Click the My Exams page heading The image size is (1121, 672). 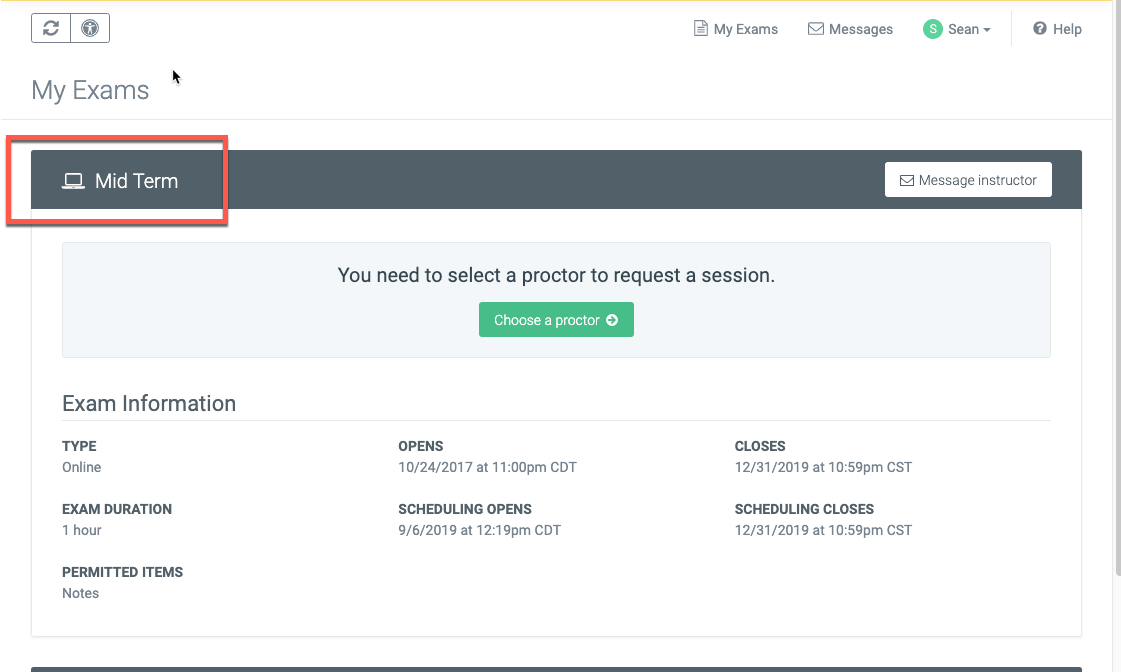(x=90, y=90)
